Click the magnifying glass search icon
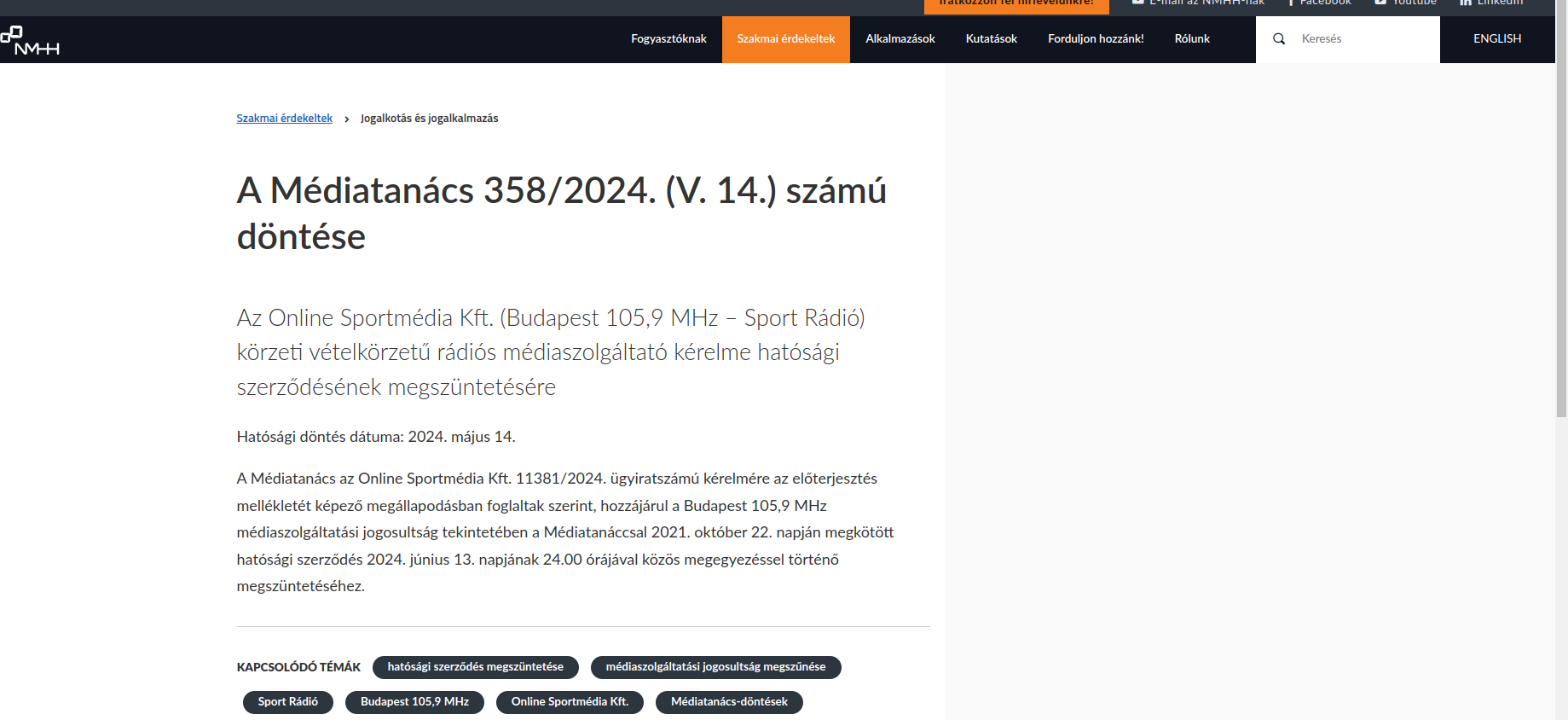1568x720 pixels. click(x=1278, y=39)
